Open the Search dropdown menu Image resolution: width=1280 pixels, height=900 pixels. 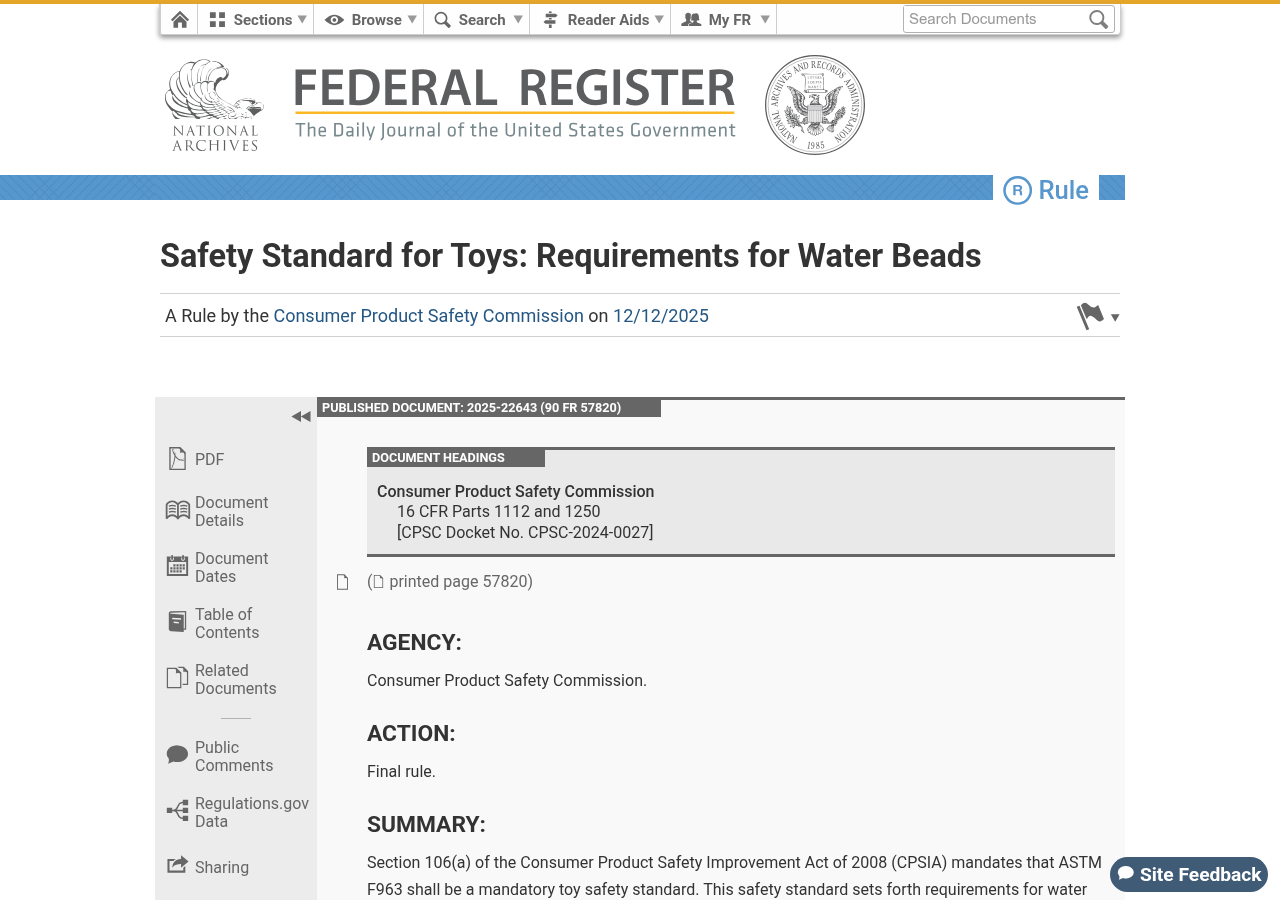[477, 20]
